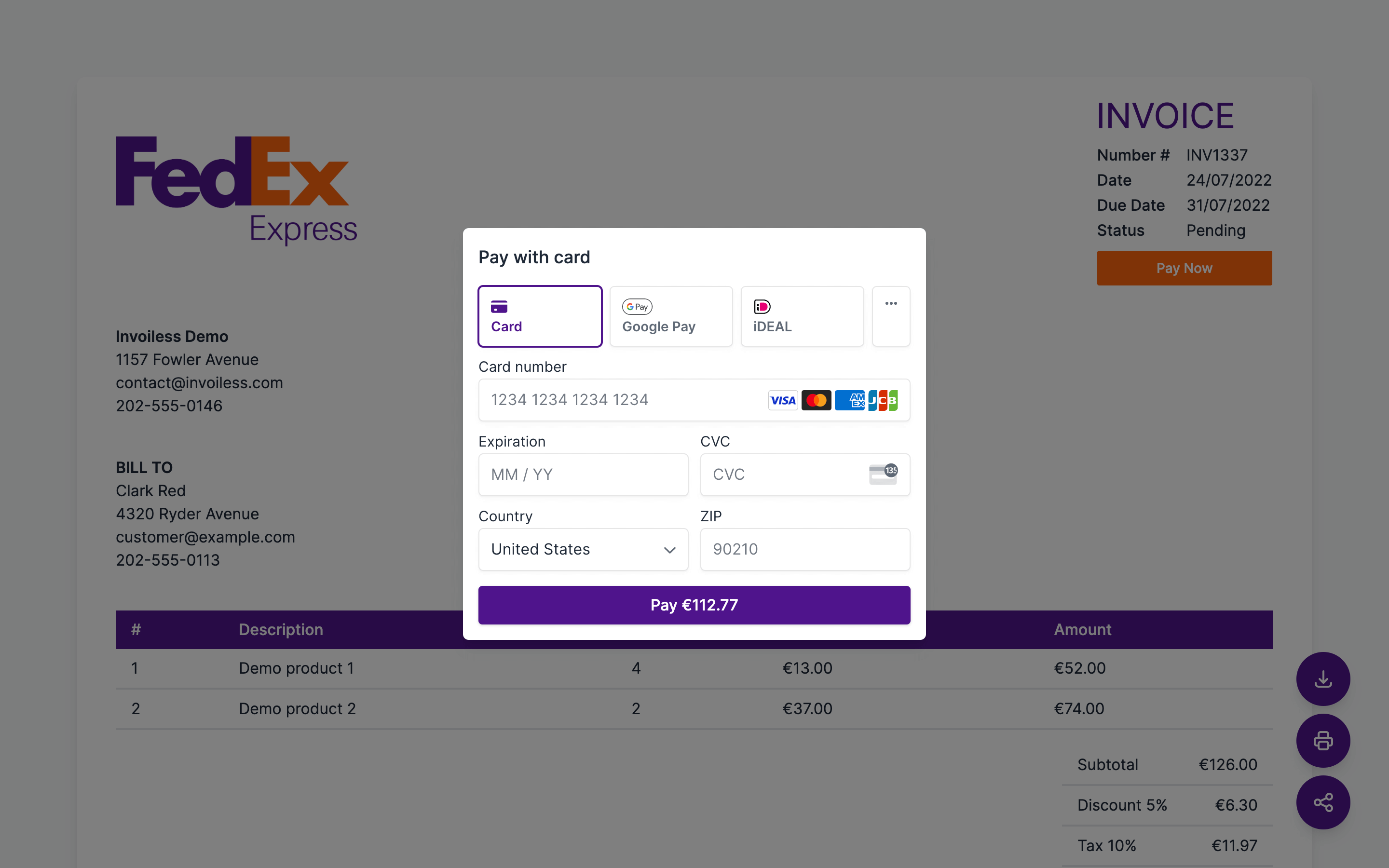Click the CVC input field
The height and width of the screenshot is (868, 1389).
[x=805, y=474]
